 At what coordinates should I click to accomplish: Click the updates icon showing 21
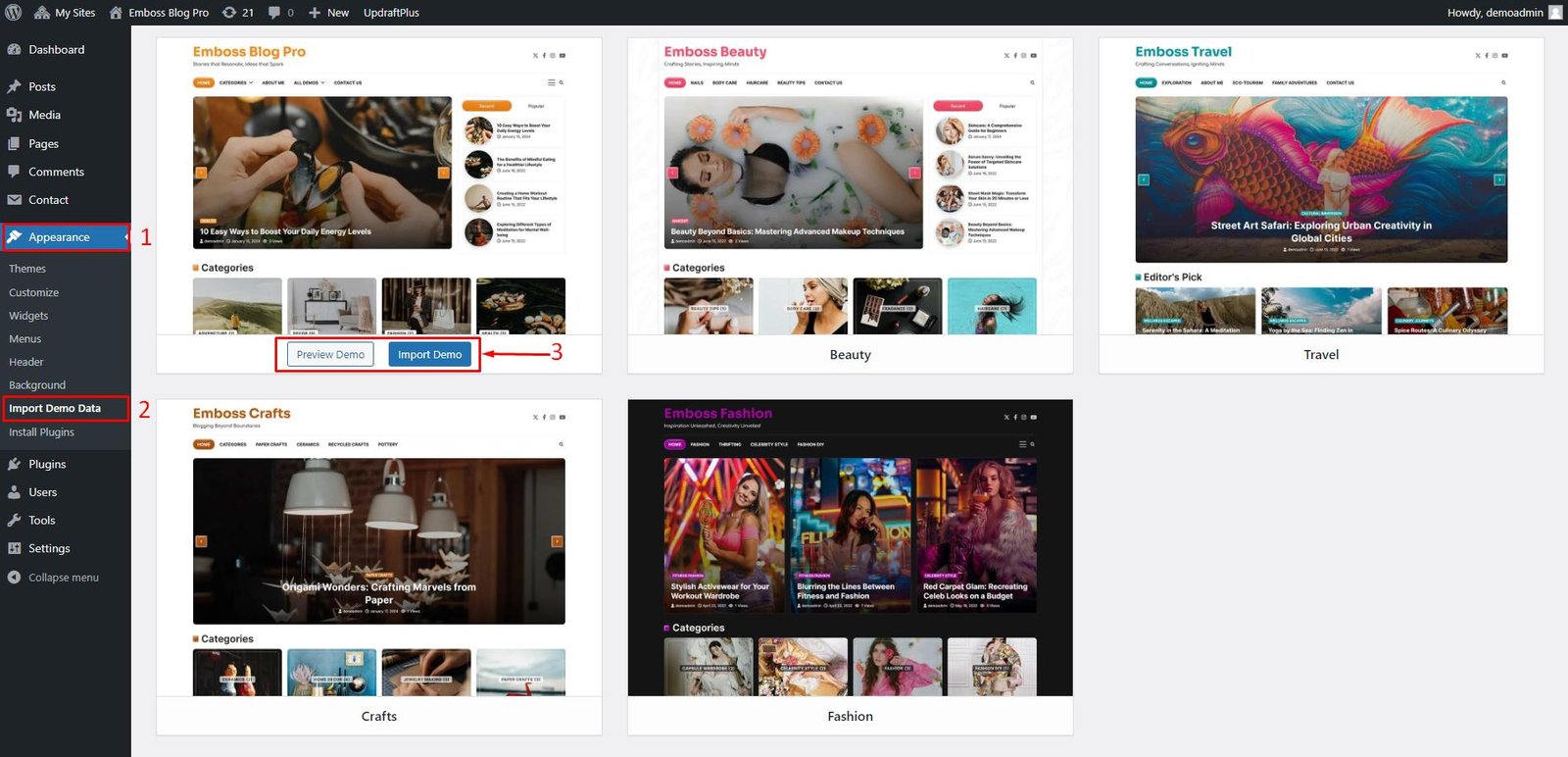238,13
